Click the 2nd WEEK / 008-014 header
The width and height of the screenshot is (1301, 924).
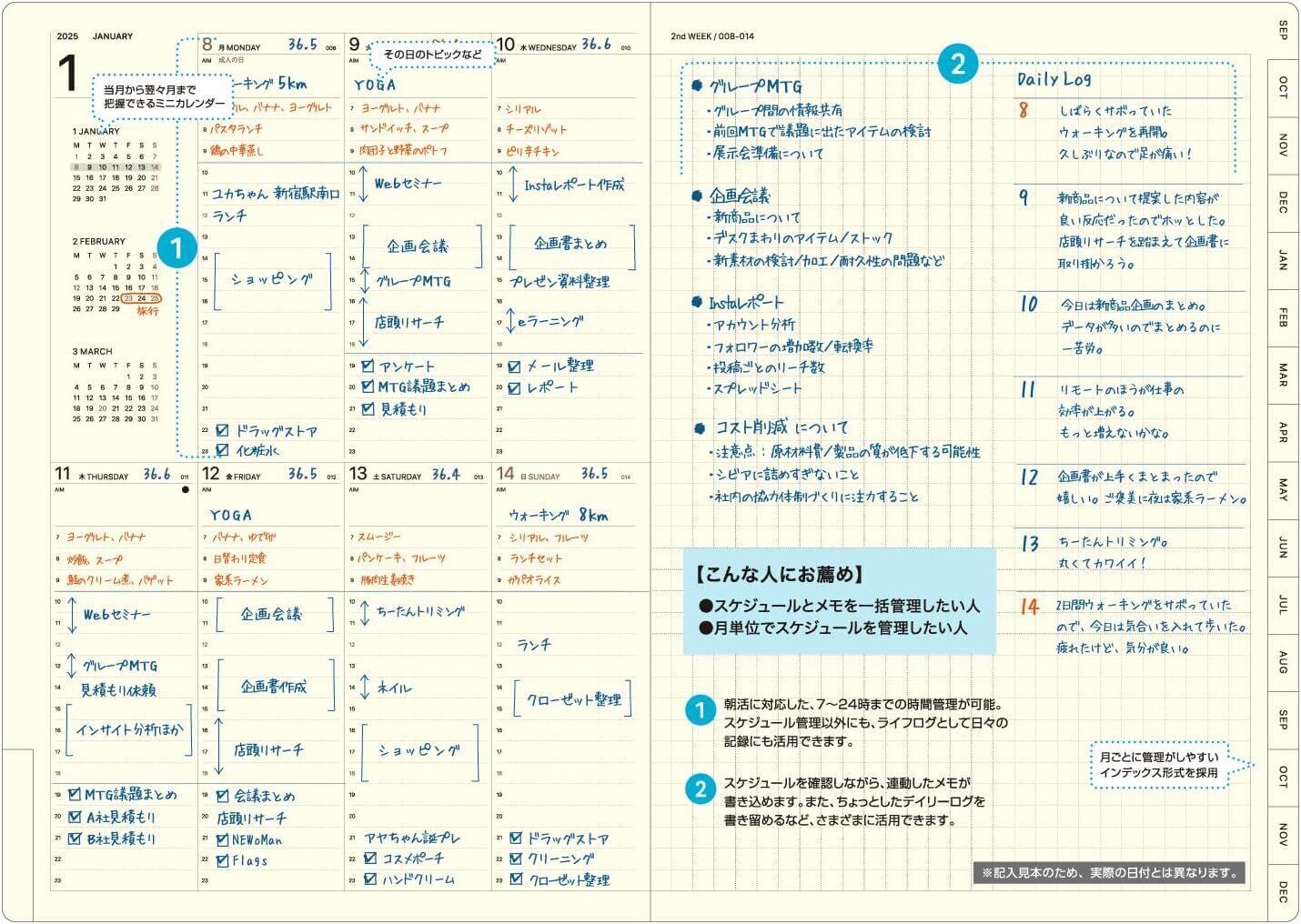[x=712, y=36]
